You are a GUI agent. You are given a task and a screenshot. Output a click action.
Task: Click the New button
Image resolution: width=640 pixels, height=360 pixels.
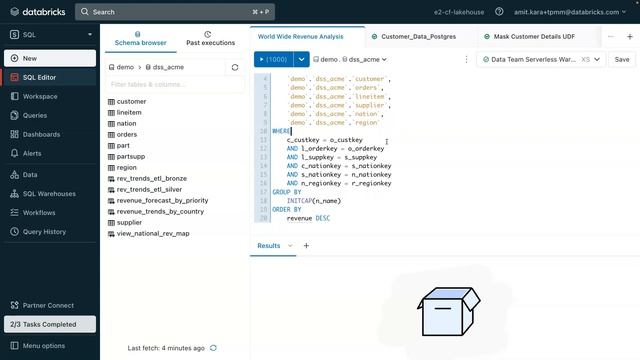coord(50,58)
